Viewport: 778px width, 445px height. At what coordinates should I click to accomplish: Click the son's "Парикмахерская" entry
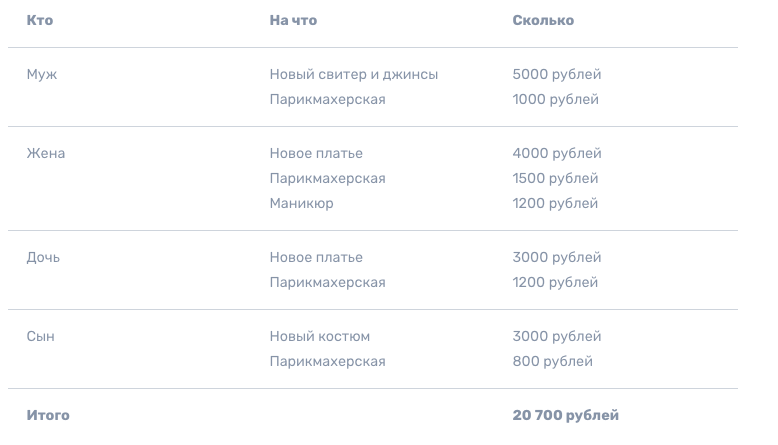pos(327,361)
